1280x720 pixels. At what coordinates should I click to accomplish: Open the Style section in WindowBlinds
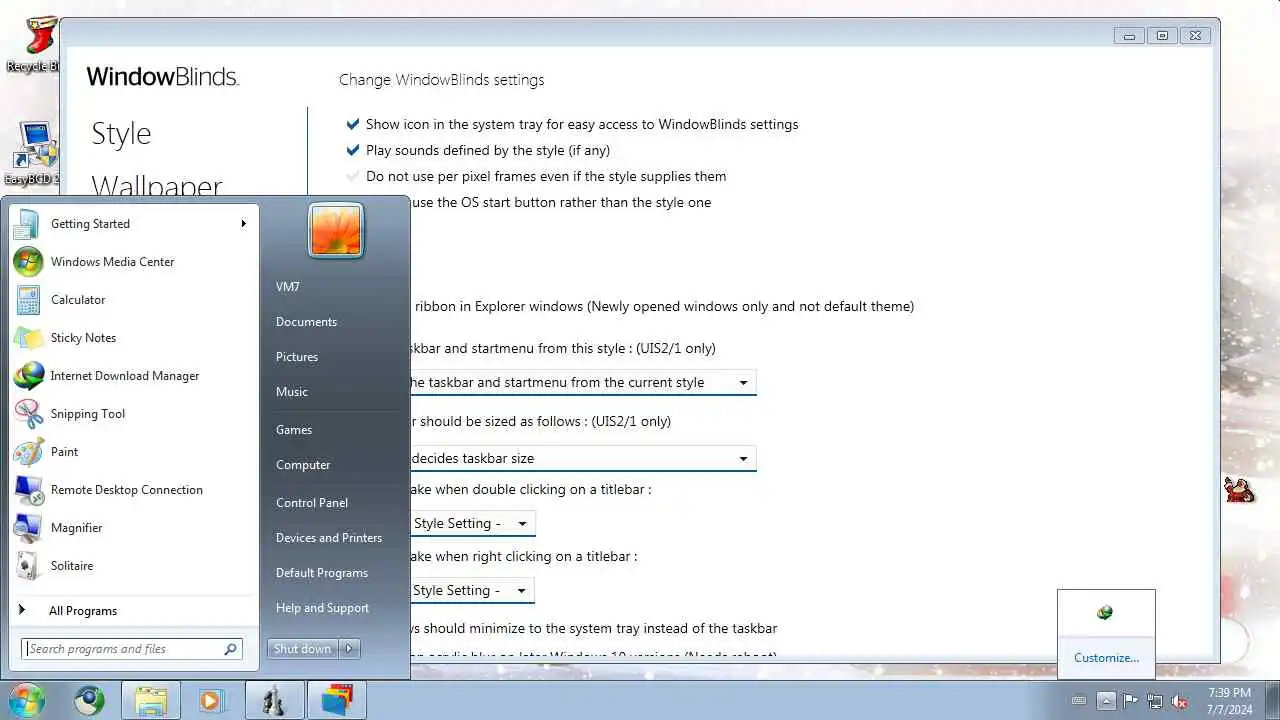(121, 134)
